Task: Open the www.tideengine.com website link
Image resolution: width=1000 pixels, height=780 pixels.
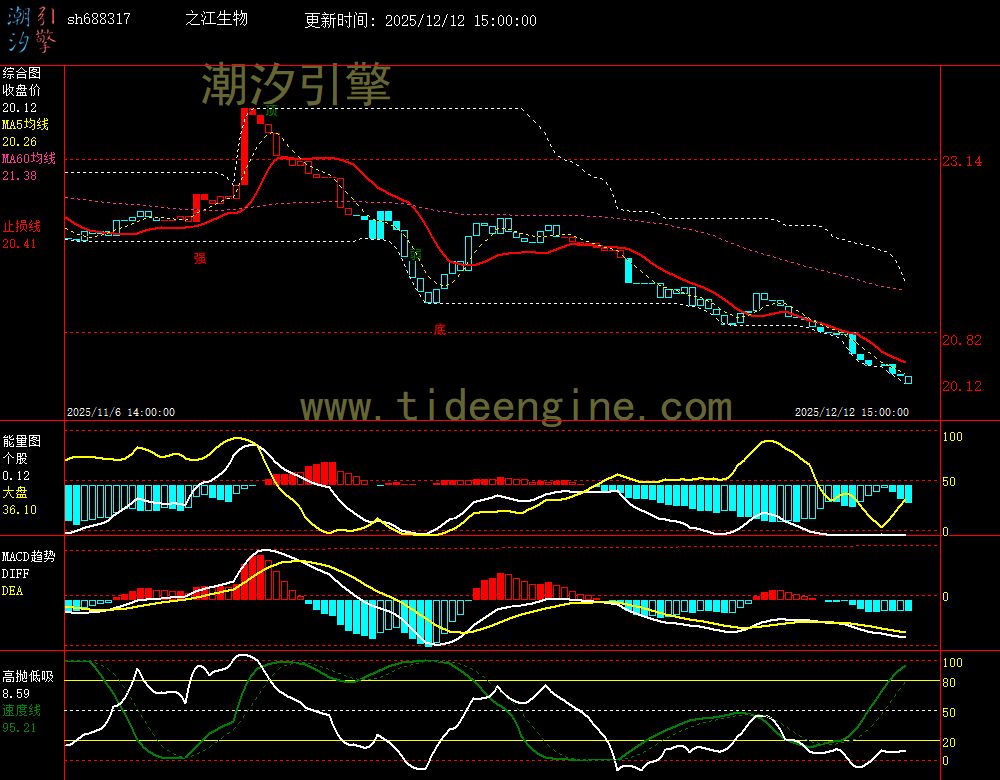Action: click(516, 407)
